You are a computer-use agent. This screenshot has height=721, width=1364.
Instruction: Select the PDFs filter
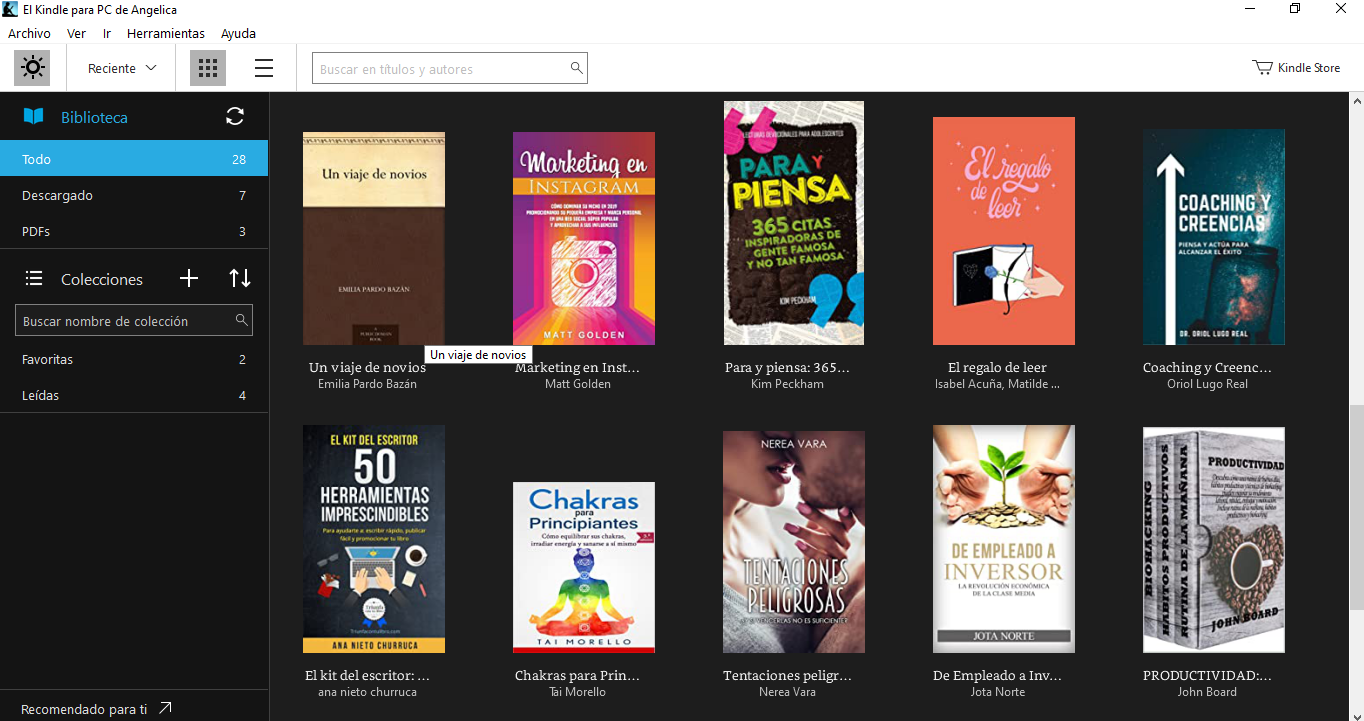[134, 231]
